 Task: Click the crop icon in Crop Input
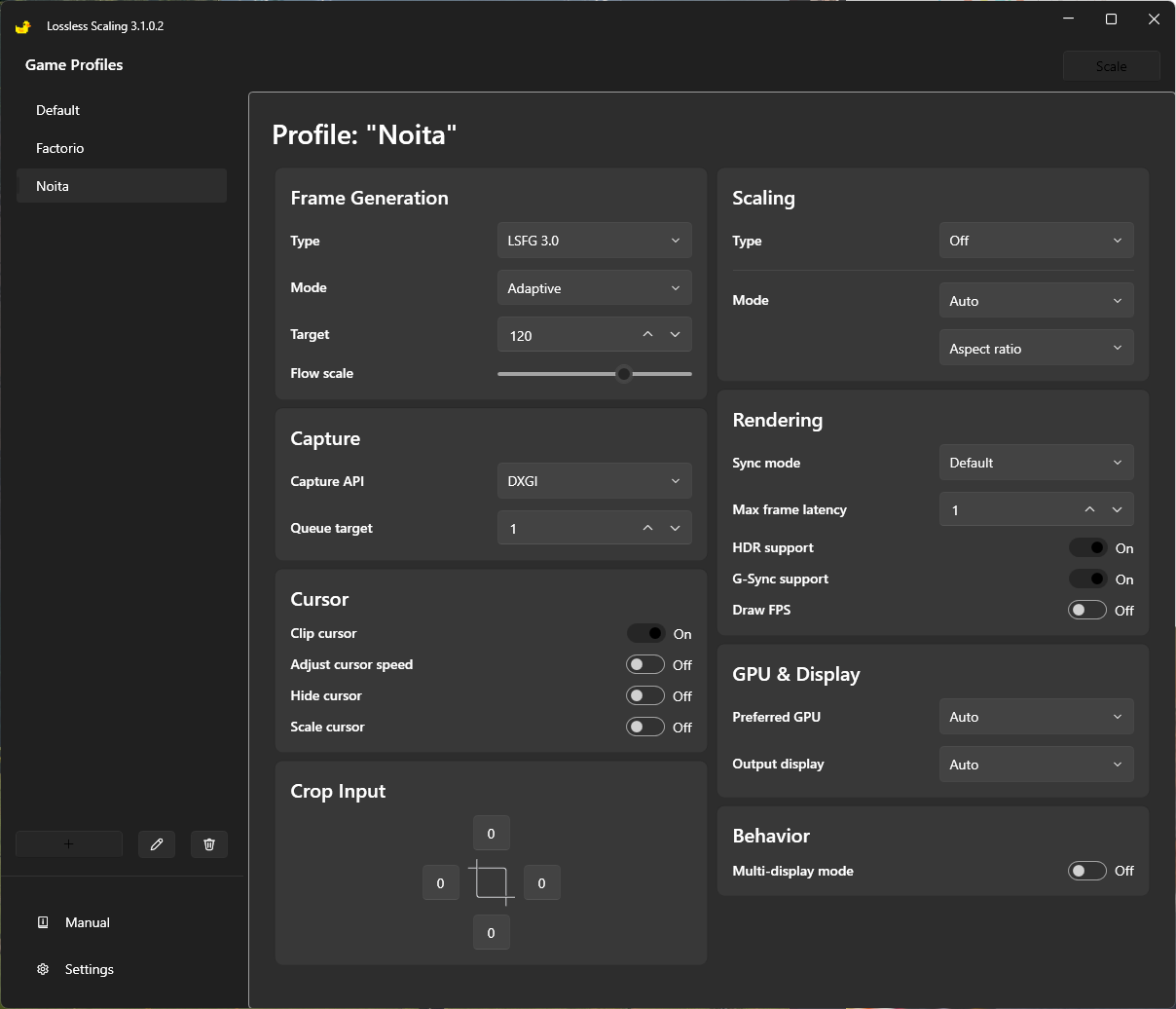491,882
